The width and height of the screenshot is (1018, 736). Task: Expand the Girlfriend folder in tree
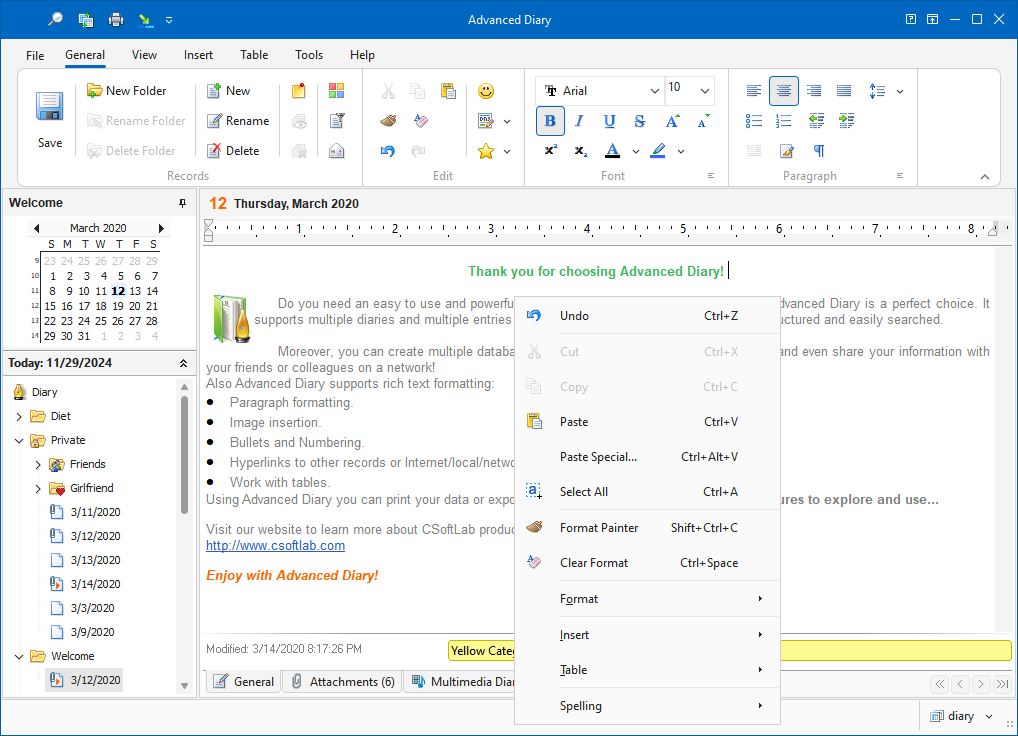pos(38,488)
